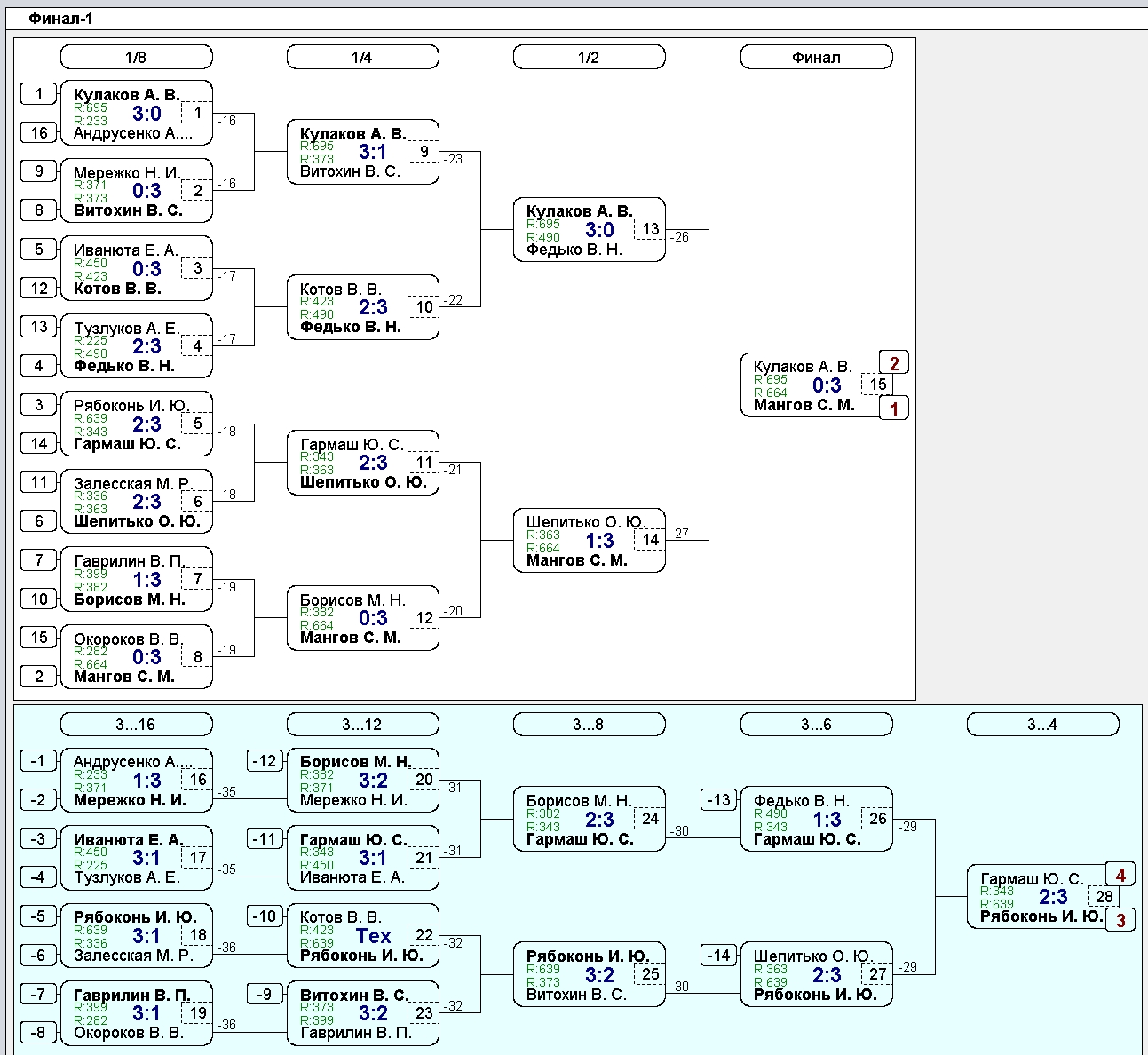Click dashed match number 9 in Кулаков–Витохин quarterfinal
This screenshot has width=1148, height=1055.
point(424,152)
